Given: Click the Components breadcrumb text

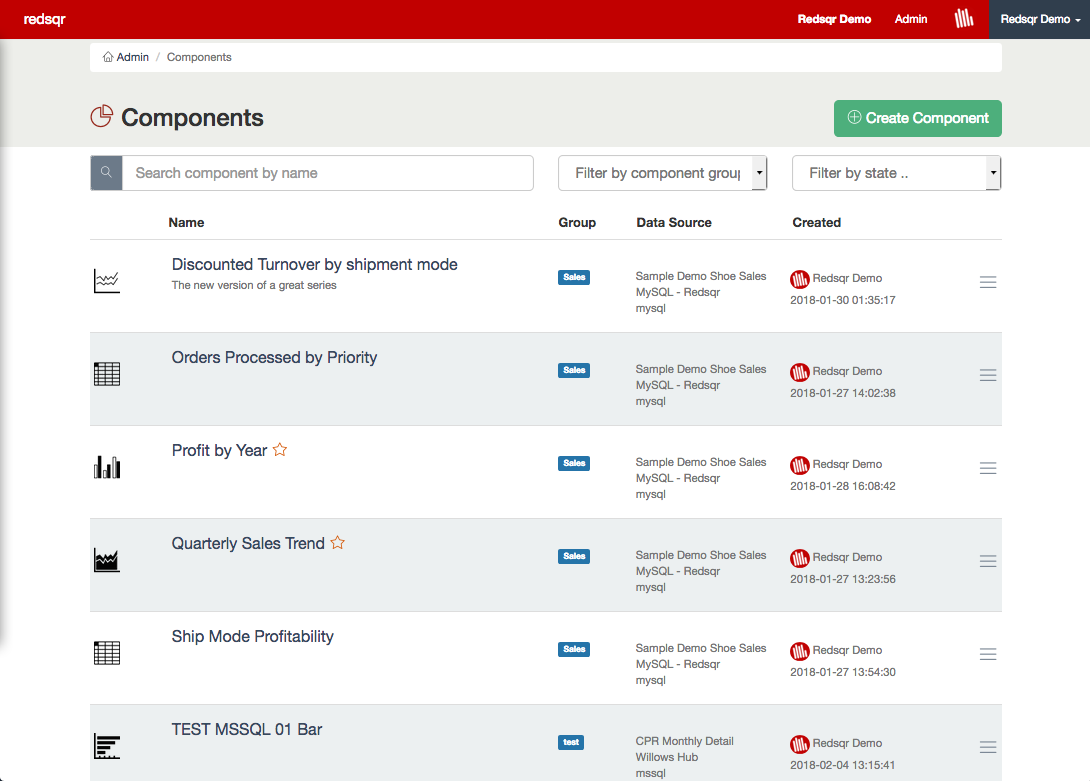Looking at the screenshot, I should click(x=199, y=57).
